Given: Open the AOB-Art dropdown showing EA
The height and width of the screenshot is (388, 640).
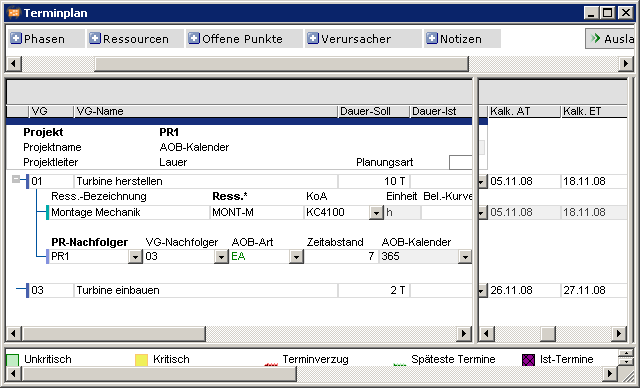Looking at the screenshot, I should [x=296, y=257].
